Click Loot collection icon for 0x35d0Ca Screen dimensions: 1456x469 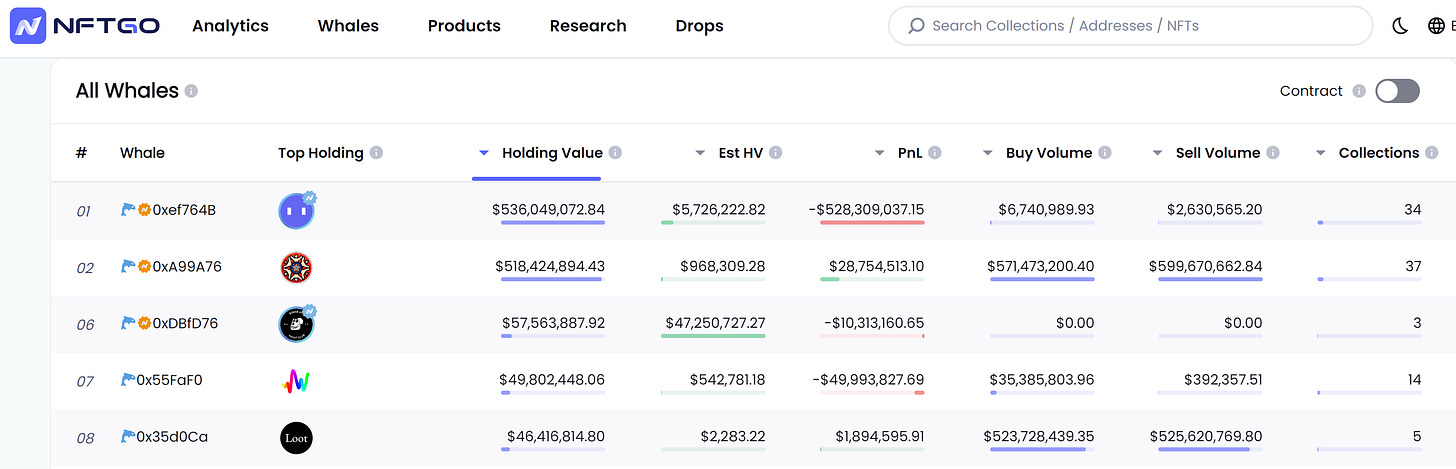coord(296,437)
